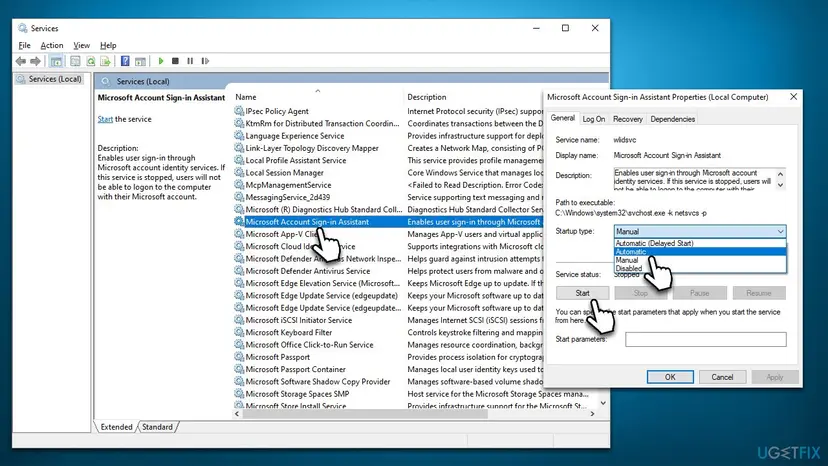This screenshot has height=466, width=828.
Task: Close the Properties dialog with X
Action: point(793,97)
